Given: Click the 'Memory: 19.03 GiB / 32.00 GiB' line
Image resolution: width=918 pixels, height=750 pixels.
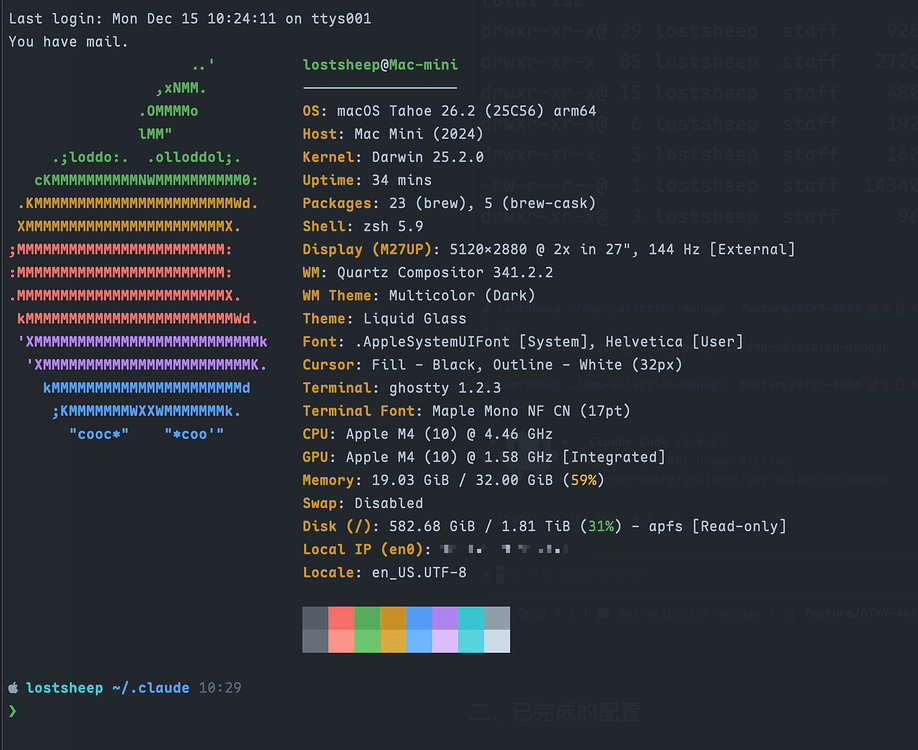Looking at the screenshot, I should point(454,480).
